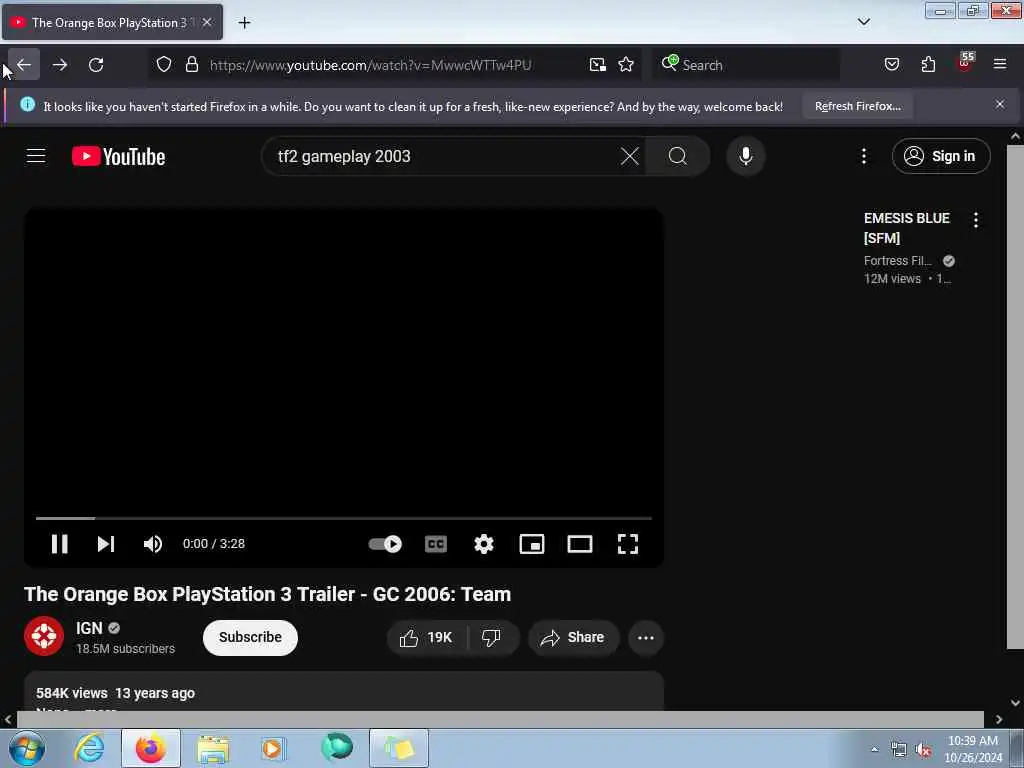Image resolution: width=1024 pixels, height=768 pixels.
Task: Open the muted volume tray icon
Action: pyautogui.click(x=923, y=750)
